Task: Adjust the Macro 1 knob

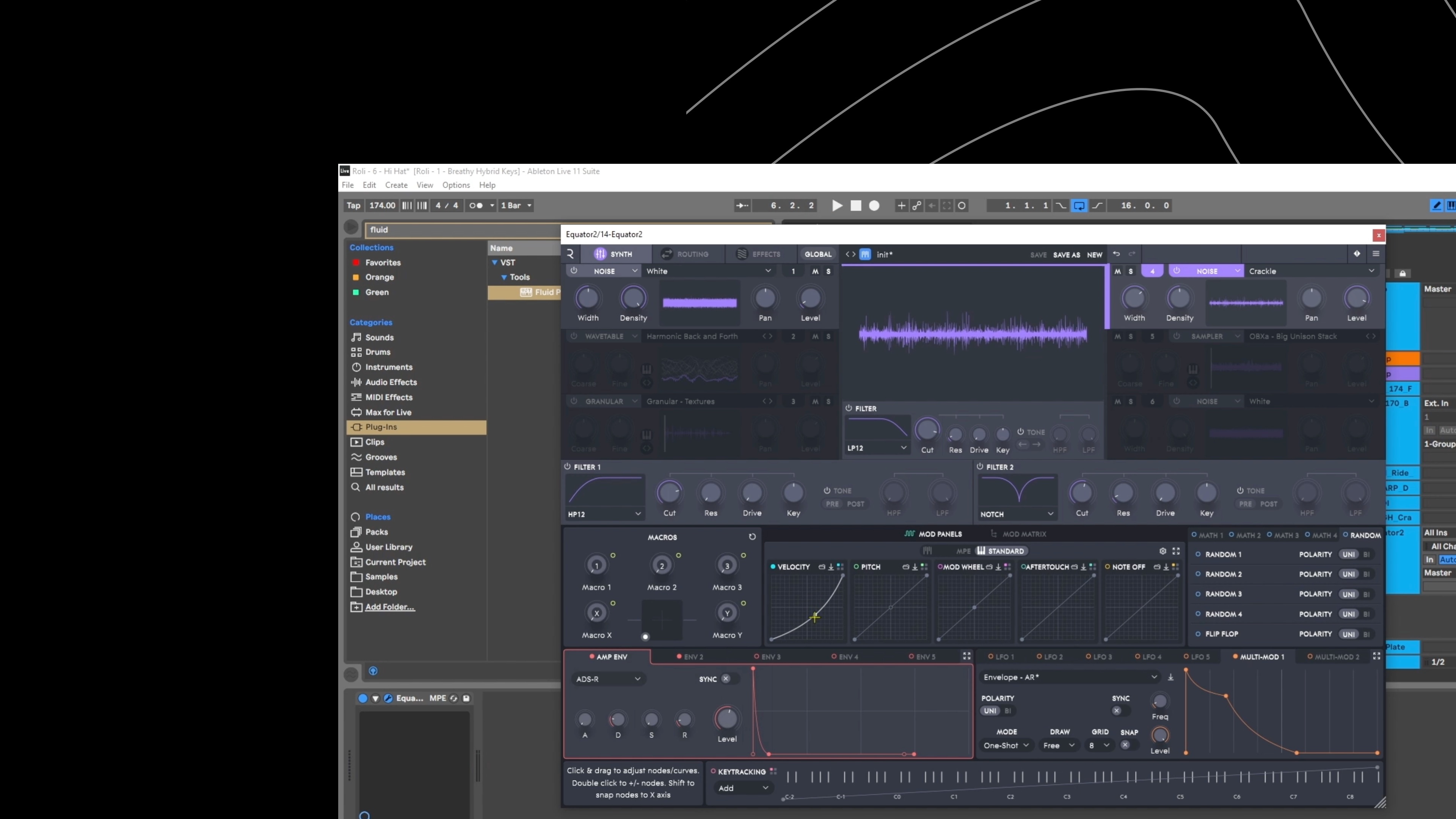Action: 596,565
